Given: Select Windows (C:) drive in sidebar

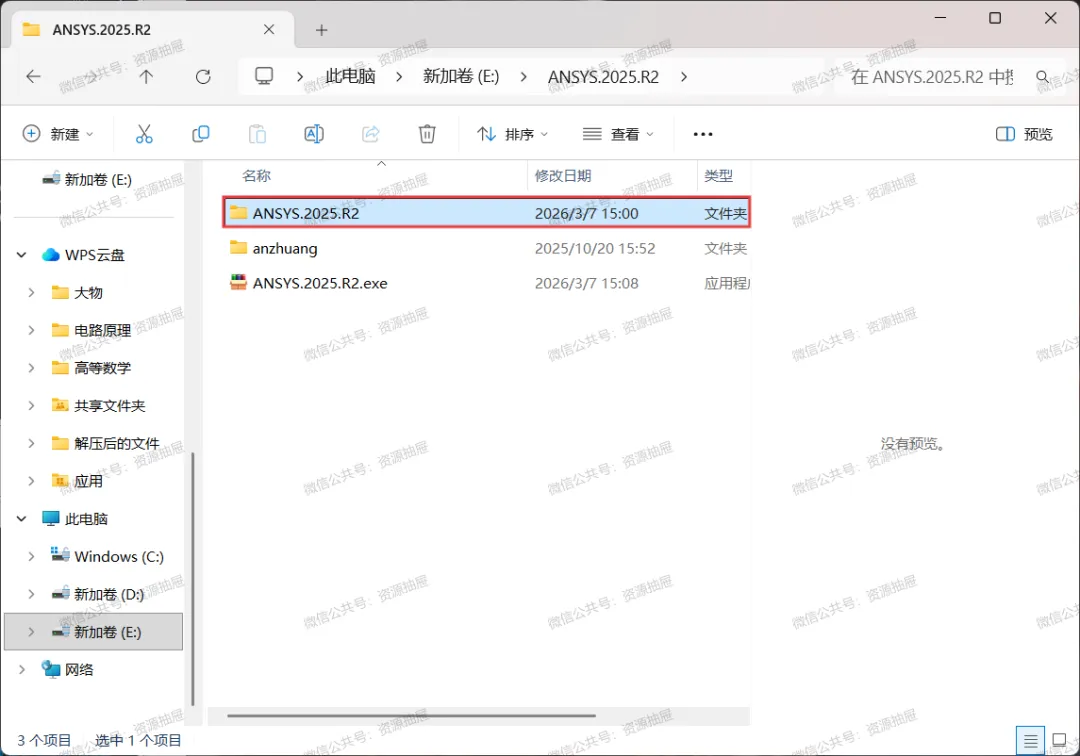Looking at the screenshot, I should [x=107, y=556].
